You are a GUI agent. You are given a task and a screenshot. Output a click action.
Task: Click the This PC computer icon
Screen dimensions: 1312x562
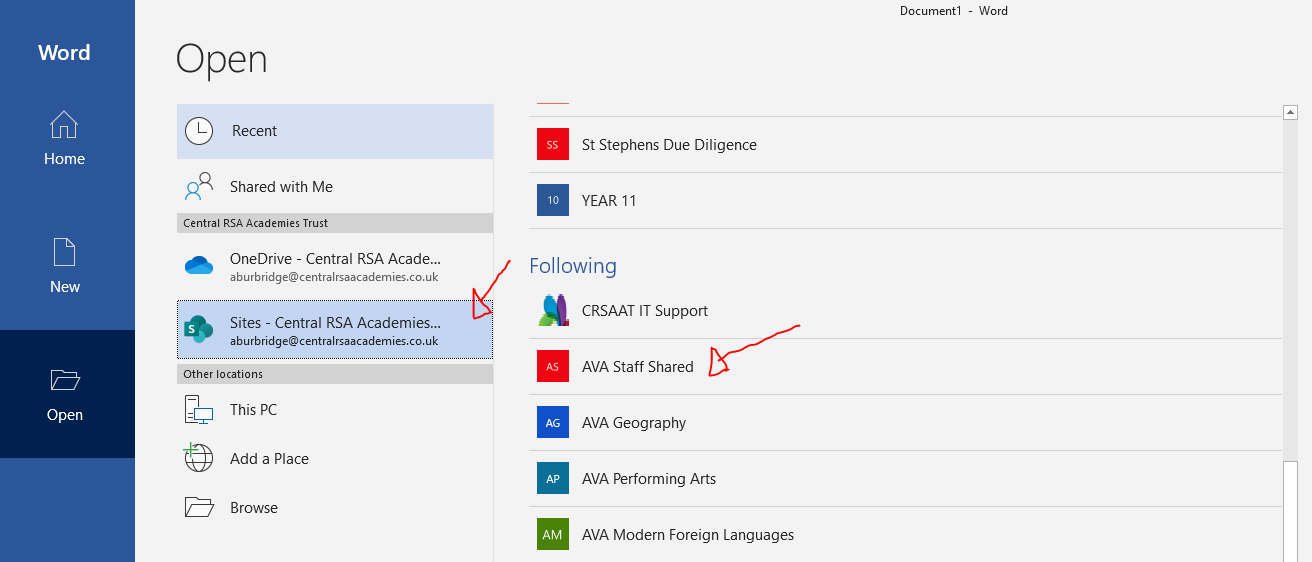199,410
